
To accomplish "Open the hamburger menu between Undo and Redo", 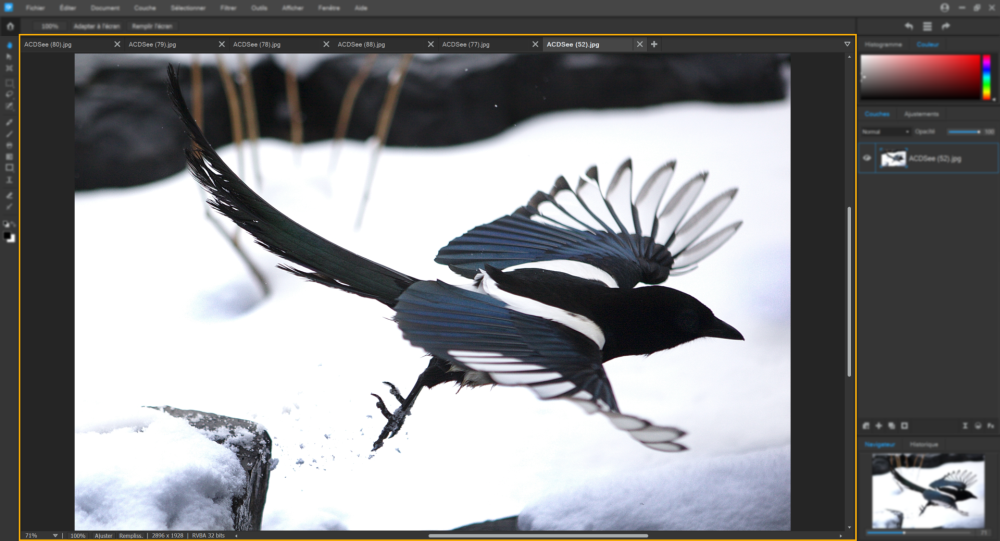I will click(x=927, y=26).
